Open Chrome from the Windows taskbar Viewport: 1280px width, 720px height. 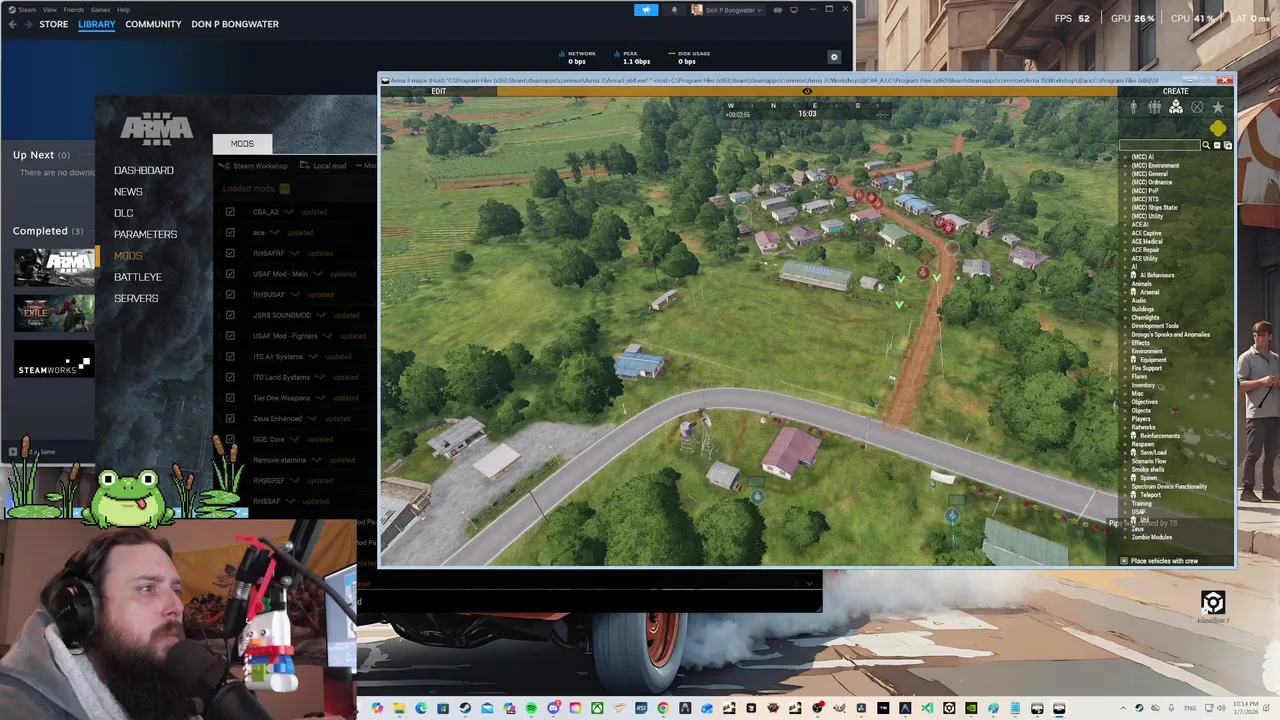(x=664, y=708)
